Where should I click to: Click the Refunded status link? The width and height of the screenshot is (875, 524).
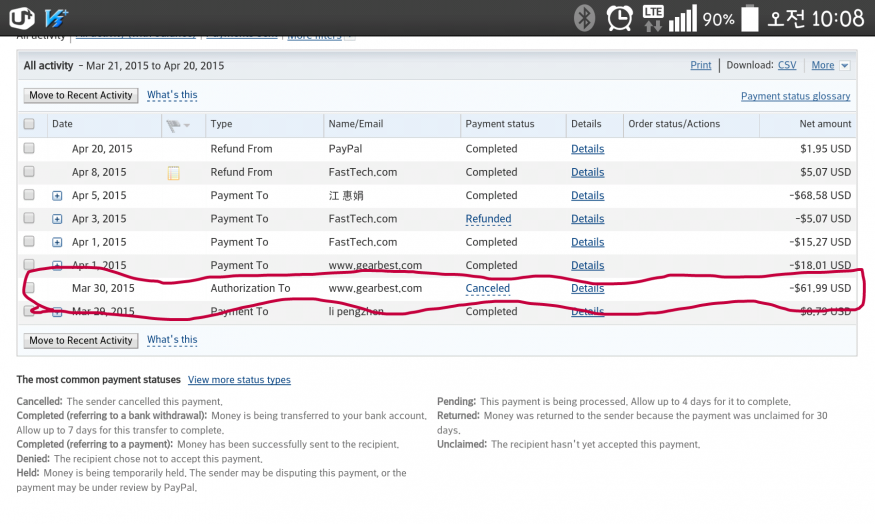(x=488, y=219)
